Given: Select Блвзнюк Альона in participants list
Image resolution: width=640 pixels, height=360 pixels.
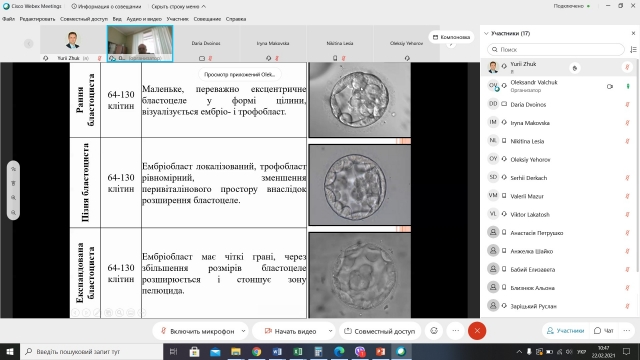Looking at the screenshot, I should click(x=558, y=288).
